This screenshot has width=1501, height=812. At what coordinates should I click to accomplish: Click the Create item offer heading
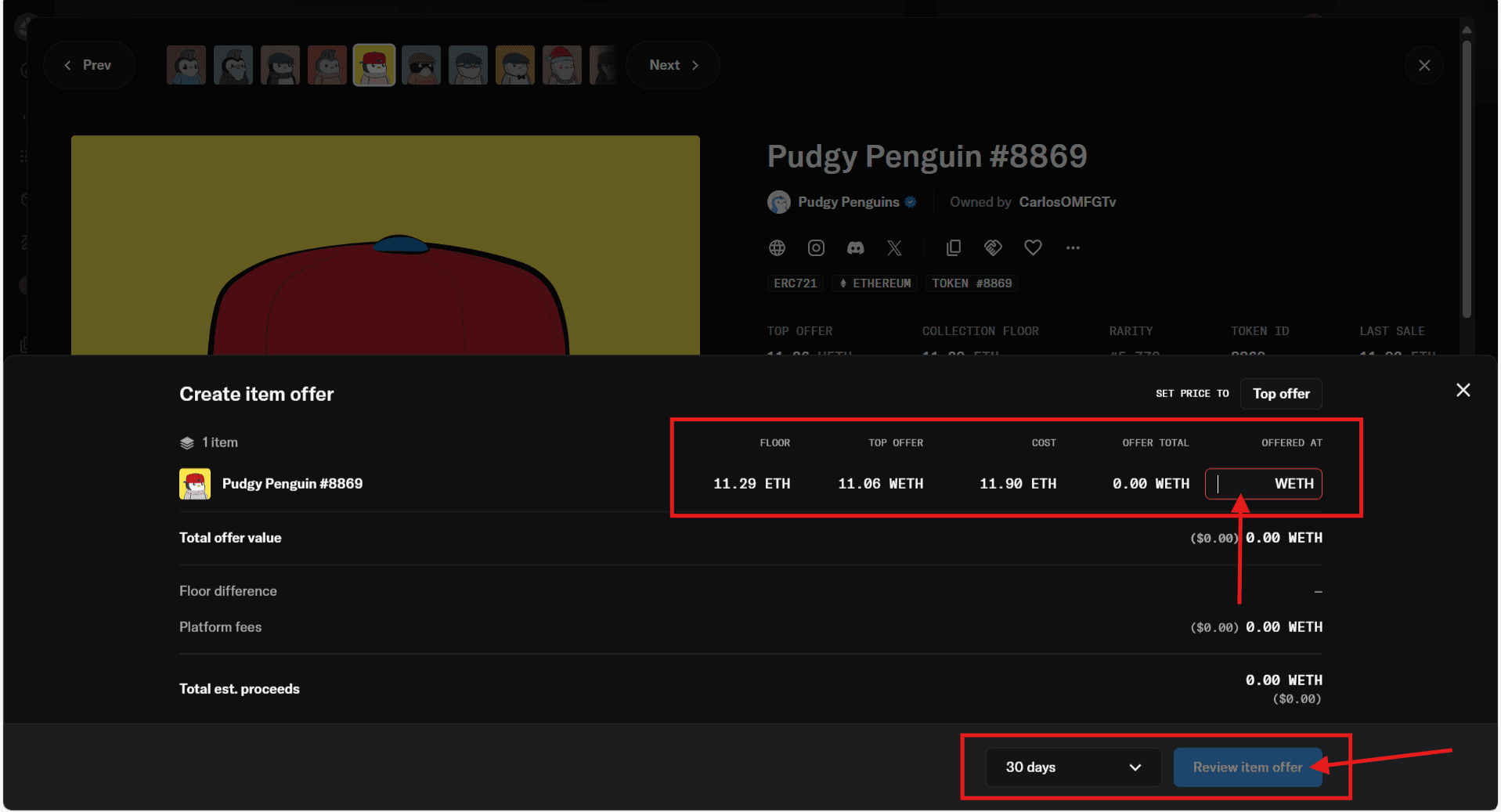click(257, 394)
